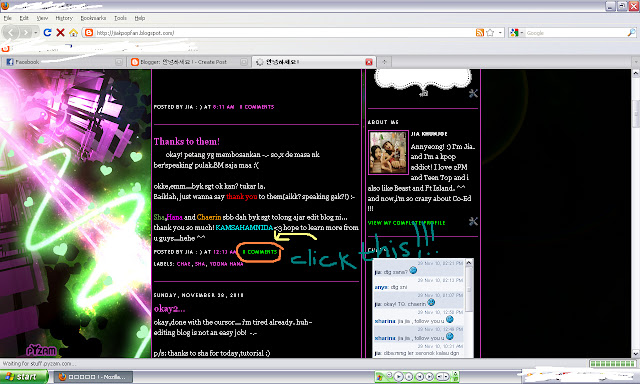Close the Blogger Create Post tab
The image size is (640, 384).
click(x=244, y=62)
